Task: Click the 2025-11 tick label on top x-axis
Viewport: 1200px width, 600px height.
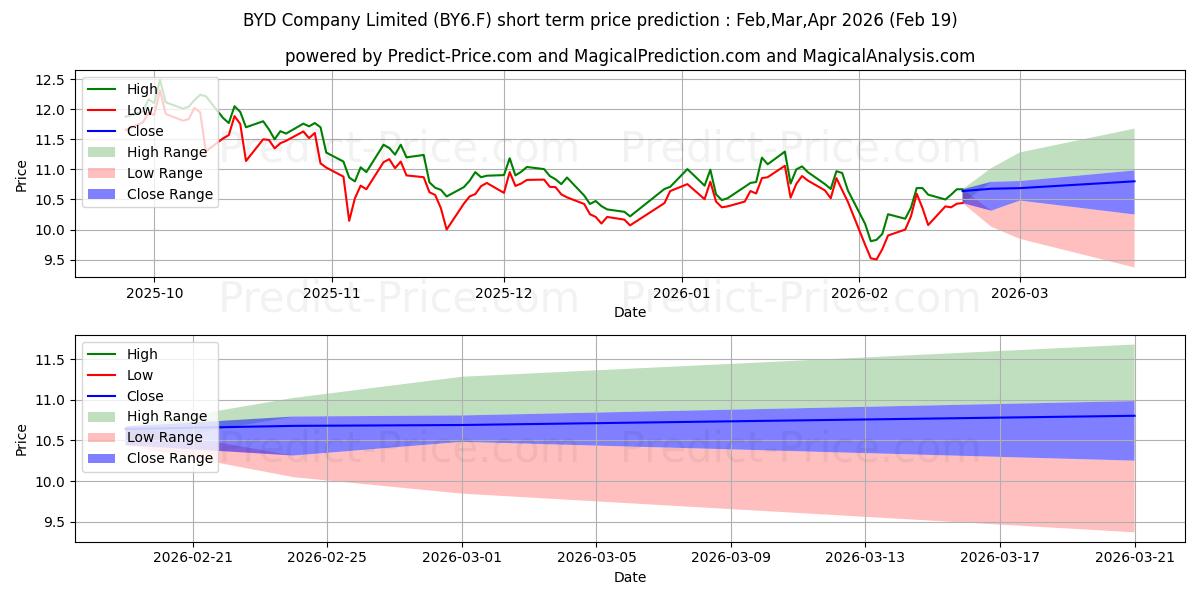Action: [331, 292]
